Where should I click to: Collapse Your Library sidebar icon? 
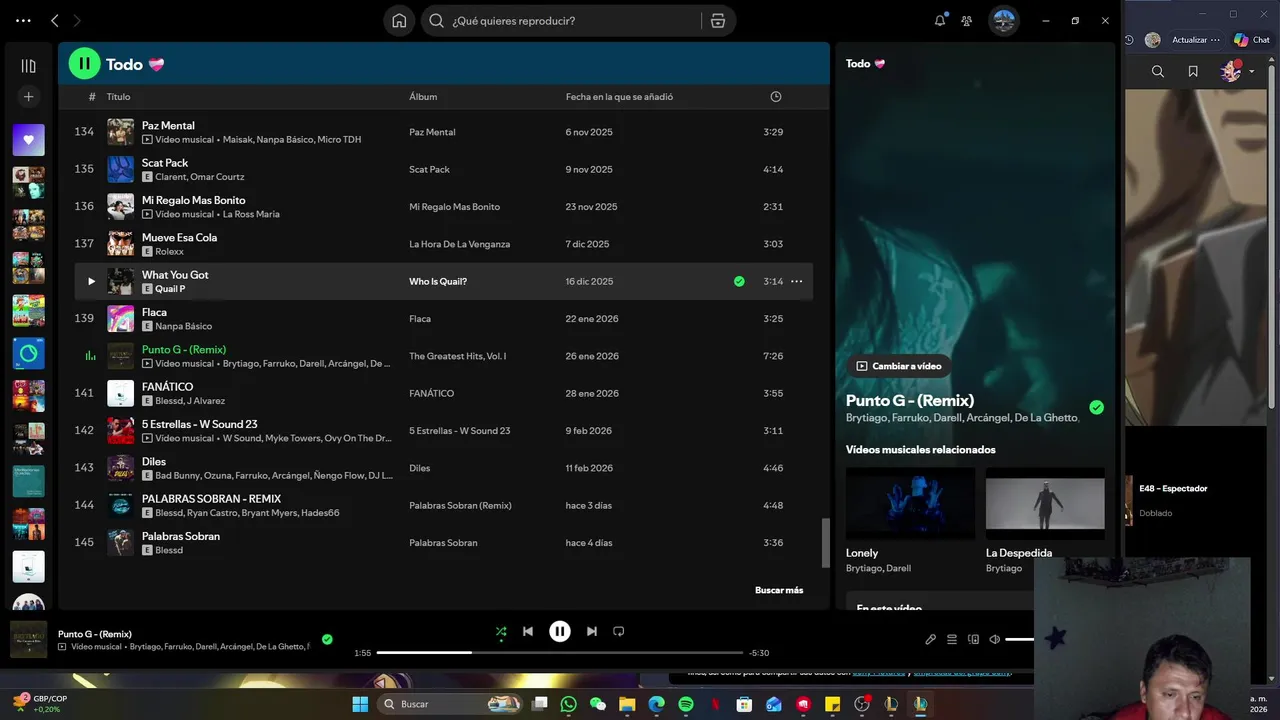[28, 66]
